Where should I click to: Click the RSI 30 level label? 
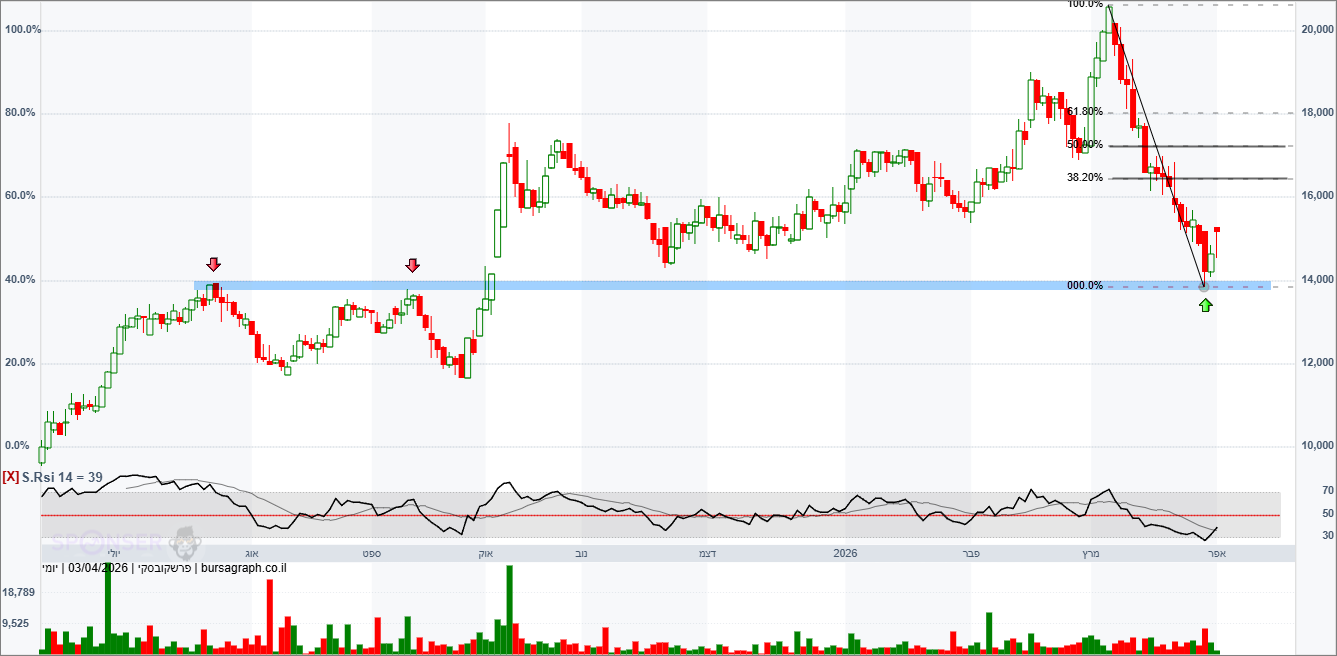click(1328, 536)
